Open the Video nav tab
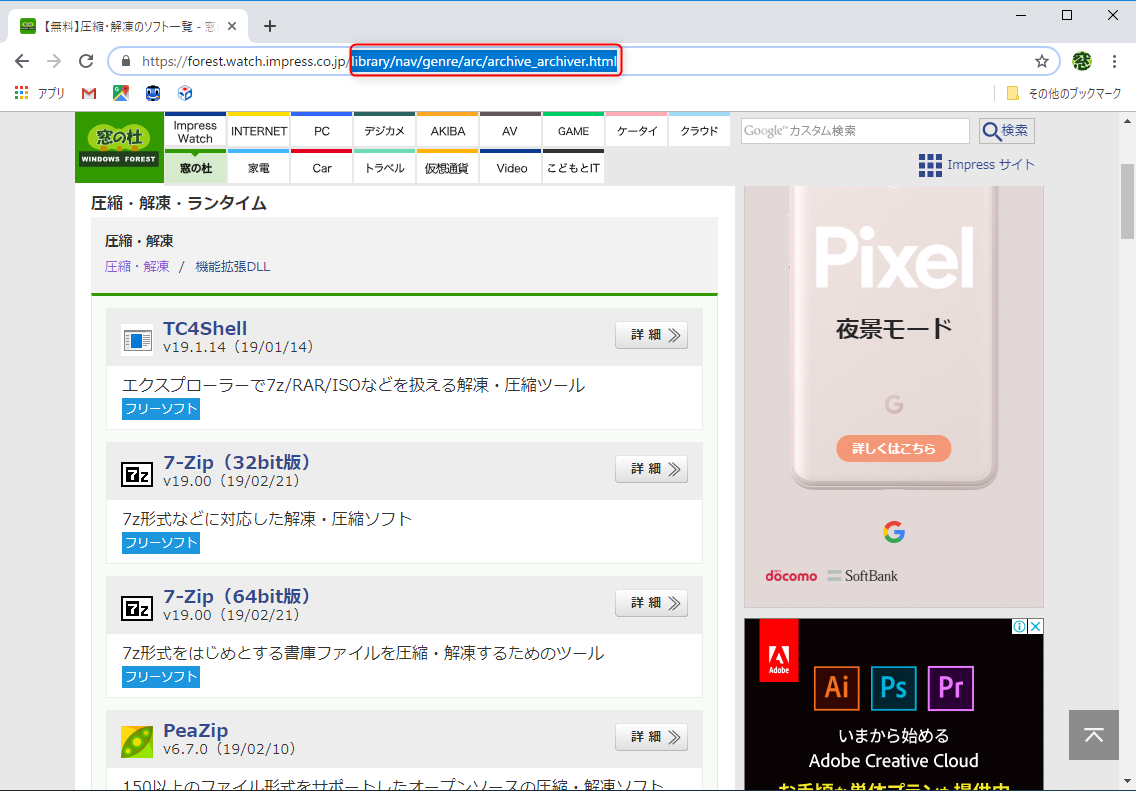The width and height of the screenshot is (1136, 791). 510,167
